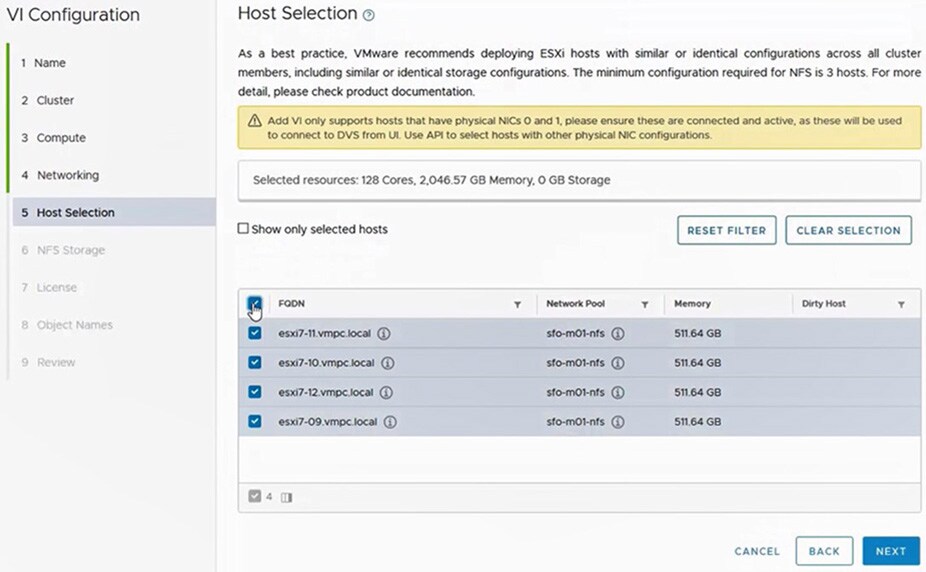Click network pool info icon in last row
The image size is (926, 572).
[618, 422]
